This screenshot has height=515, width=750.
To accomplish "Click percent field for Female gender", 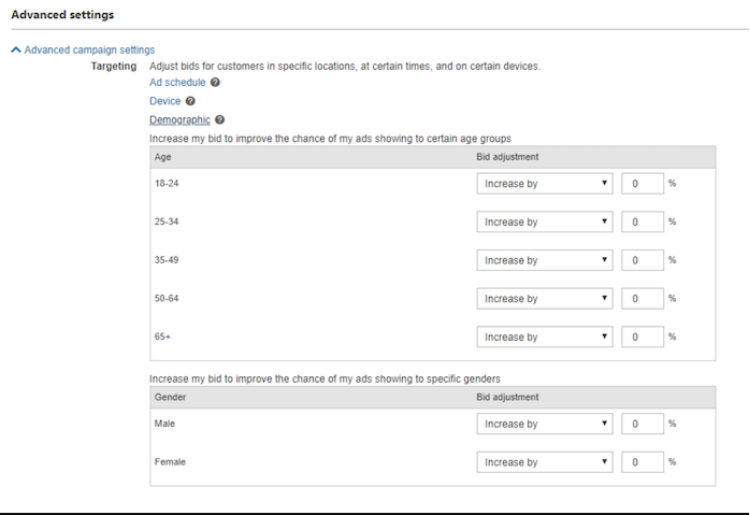I will (x=642, y=462).
